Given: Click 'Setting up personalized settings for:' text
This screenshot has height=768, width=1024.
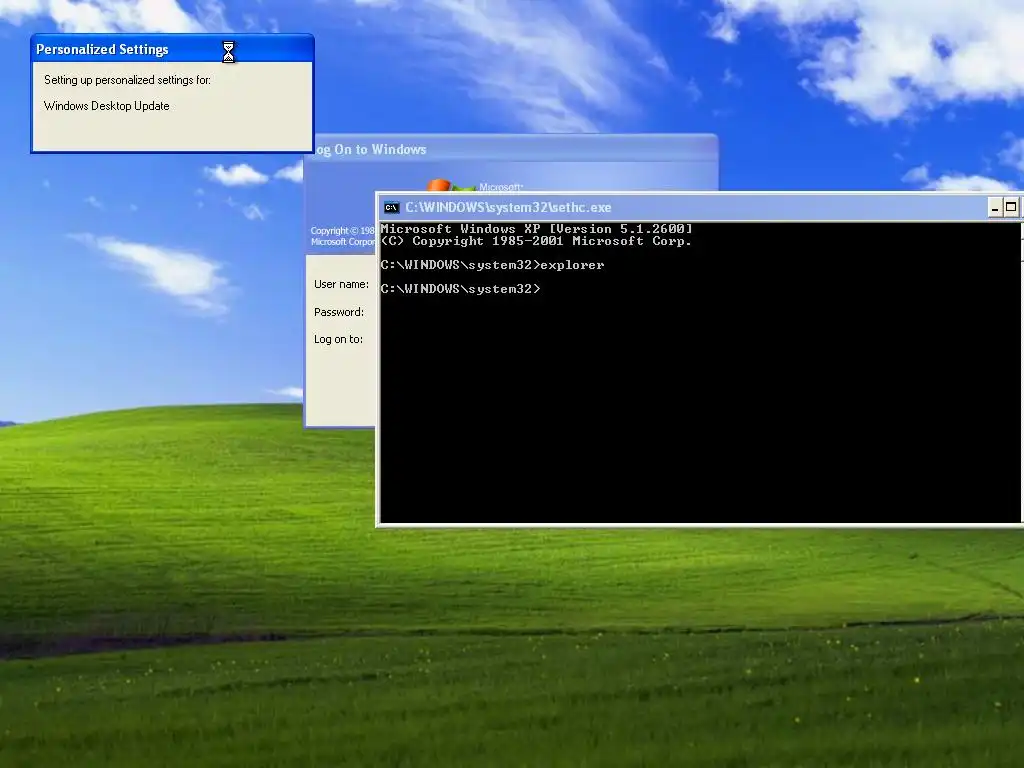Looking at the screenshot, I should point(127,80).
